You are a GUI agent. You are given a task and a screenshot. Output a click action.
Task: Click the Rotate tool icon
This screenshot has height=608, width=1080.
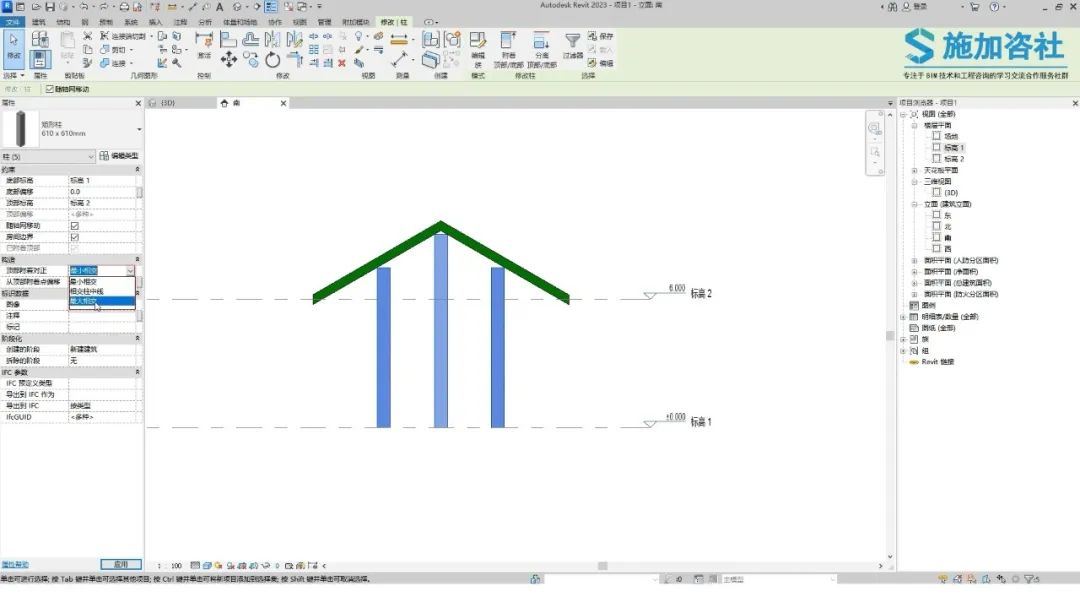(x=273, y=60)
